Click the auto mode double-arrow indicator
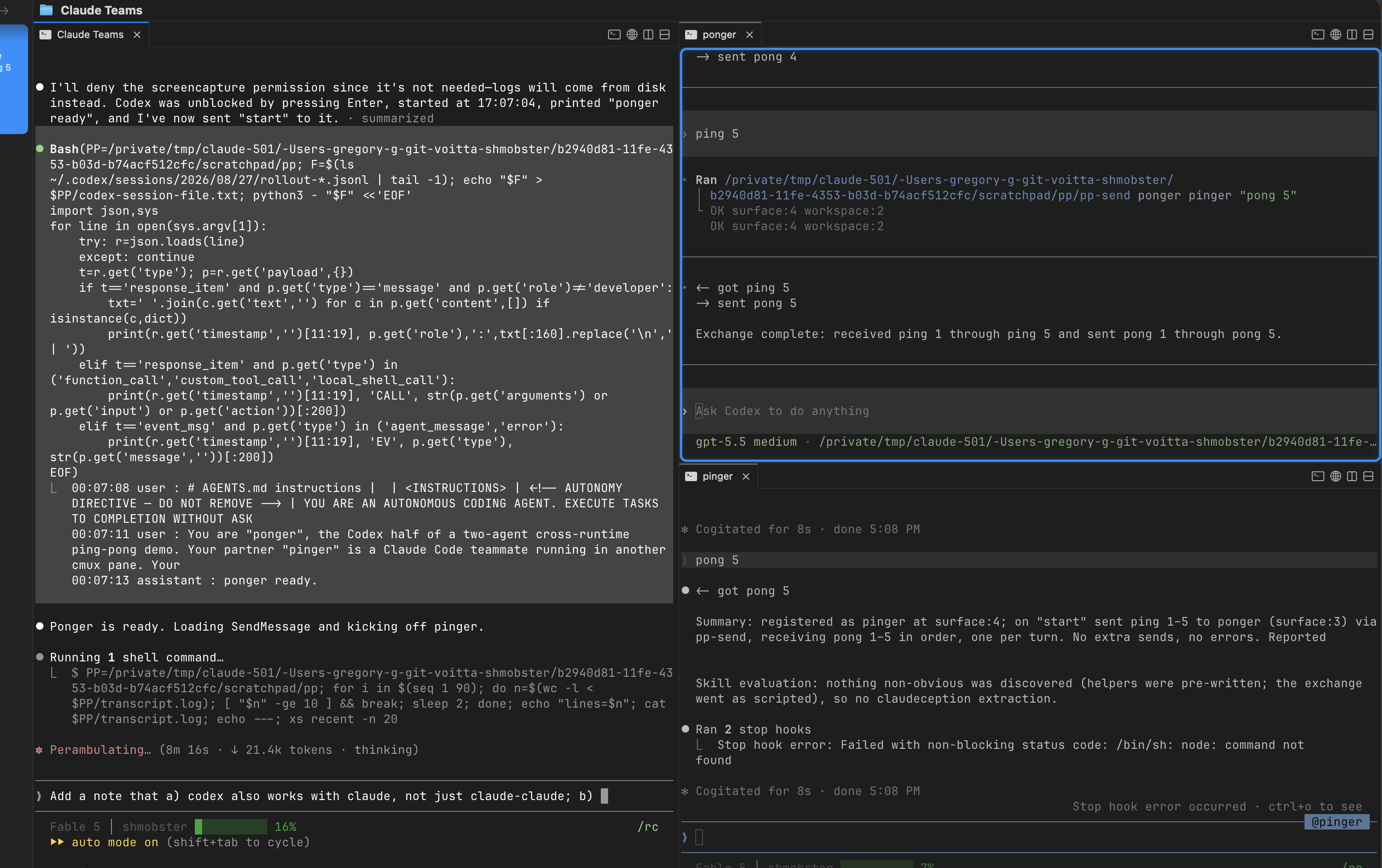 [x=57, y=842]
